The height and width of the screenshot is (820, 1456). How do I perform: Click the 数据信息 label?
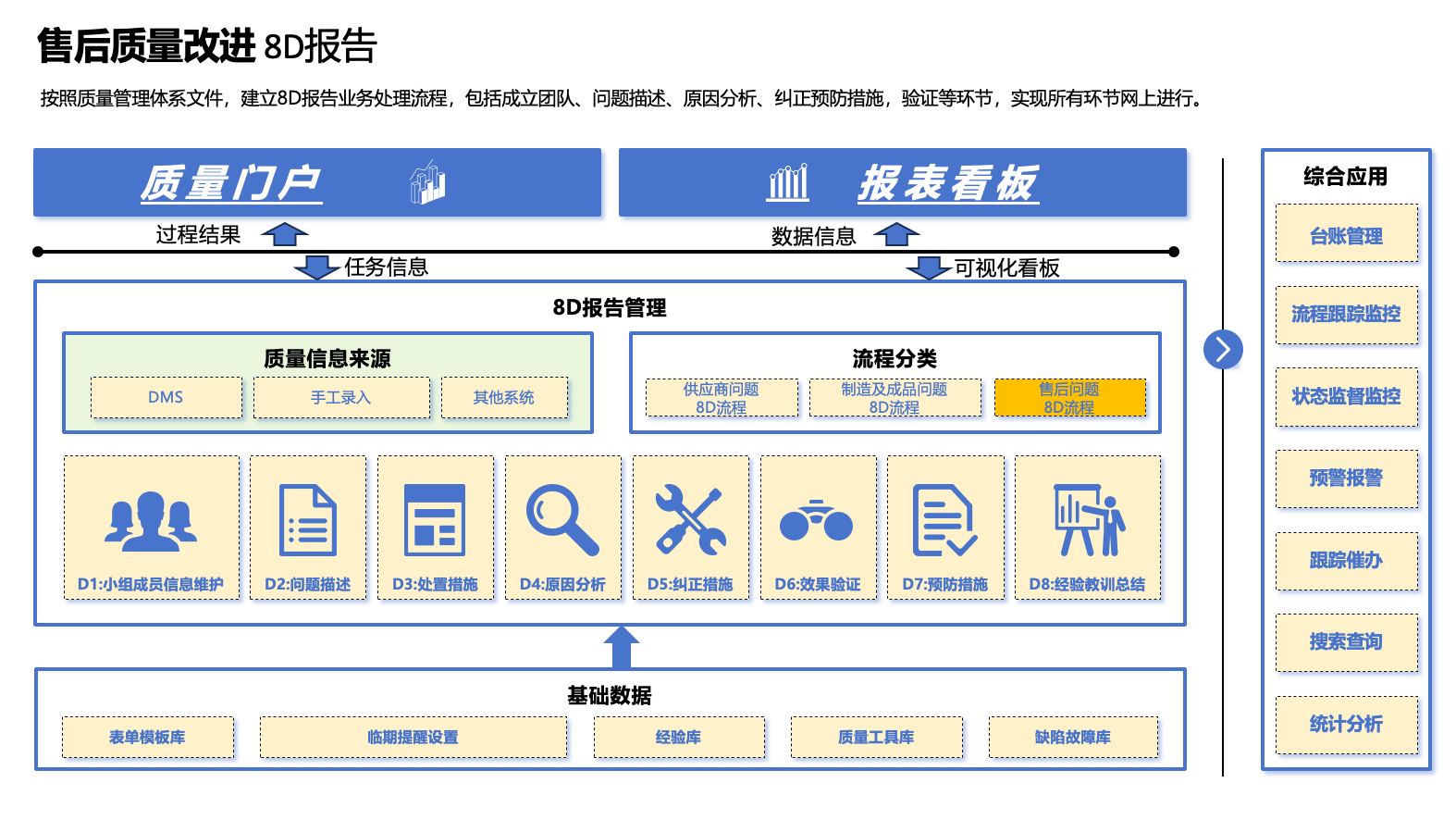coord(814,236)
